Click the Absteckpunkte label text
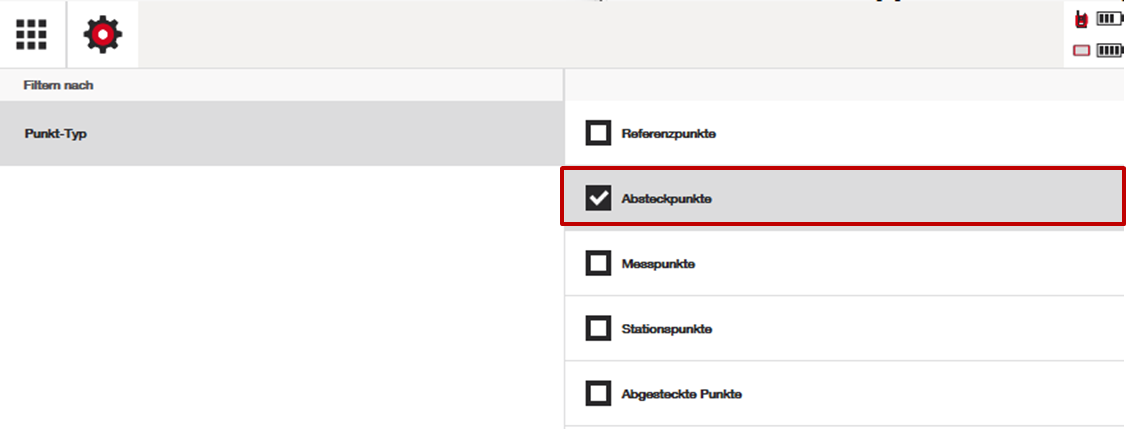Screen dimensions: 1126x429 pos(666,198)
